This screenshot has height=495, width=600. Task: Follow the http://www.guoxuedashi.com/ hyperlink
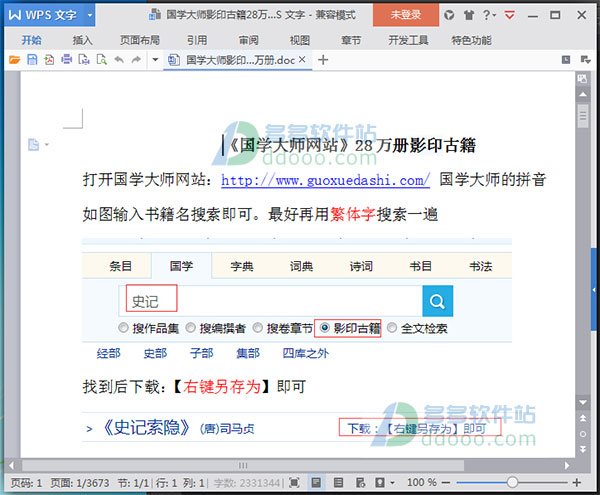(325, 180)
